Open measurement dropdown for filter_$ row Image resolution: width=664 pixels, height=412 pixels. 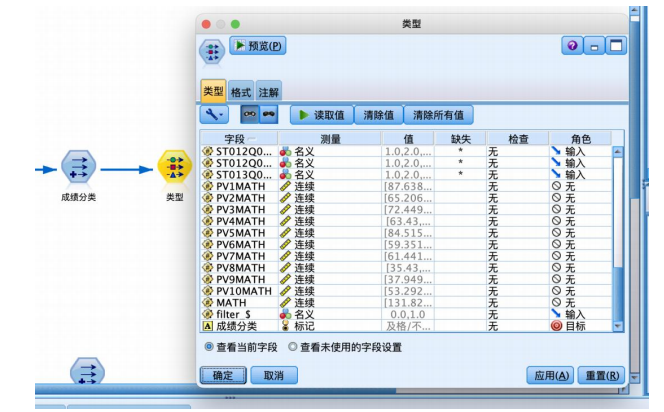click(330, 314)
